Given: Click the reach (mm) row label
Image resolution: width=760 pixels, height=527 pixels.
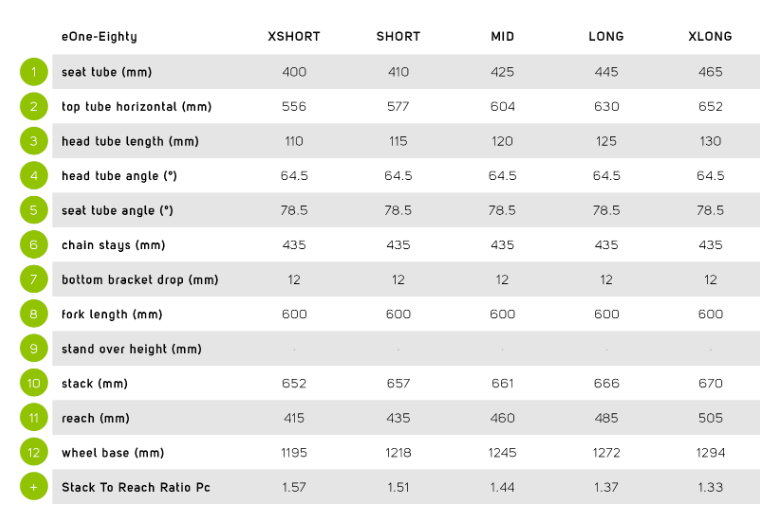Looking at the screenshot, I should point(95,418).
